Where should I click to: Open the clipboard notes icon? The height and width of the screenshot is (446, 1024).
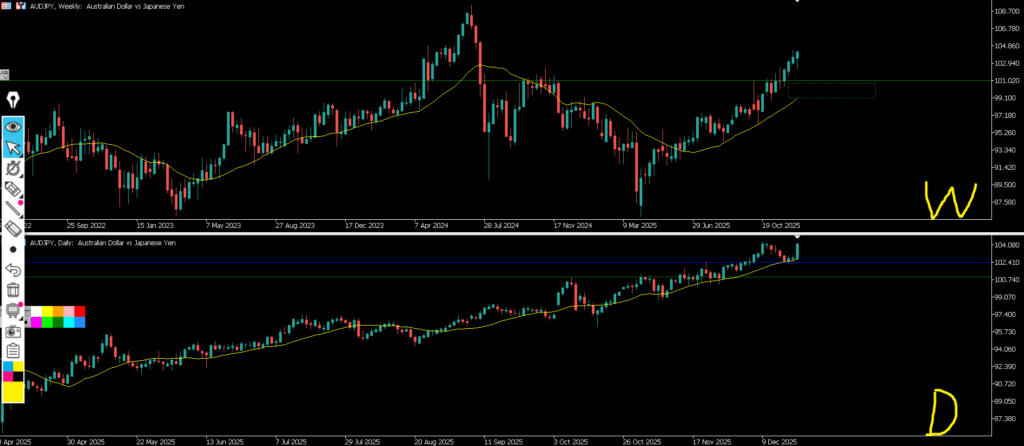pos(14,351)
